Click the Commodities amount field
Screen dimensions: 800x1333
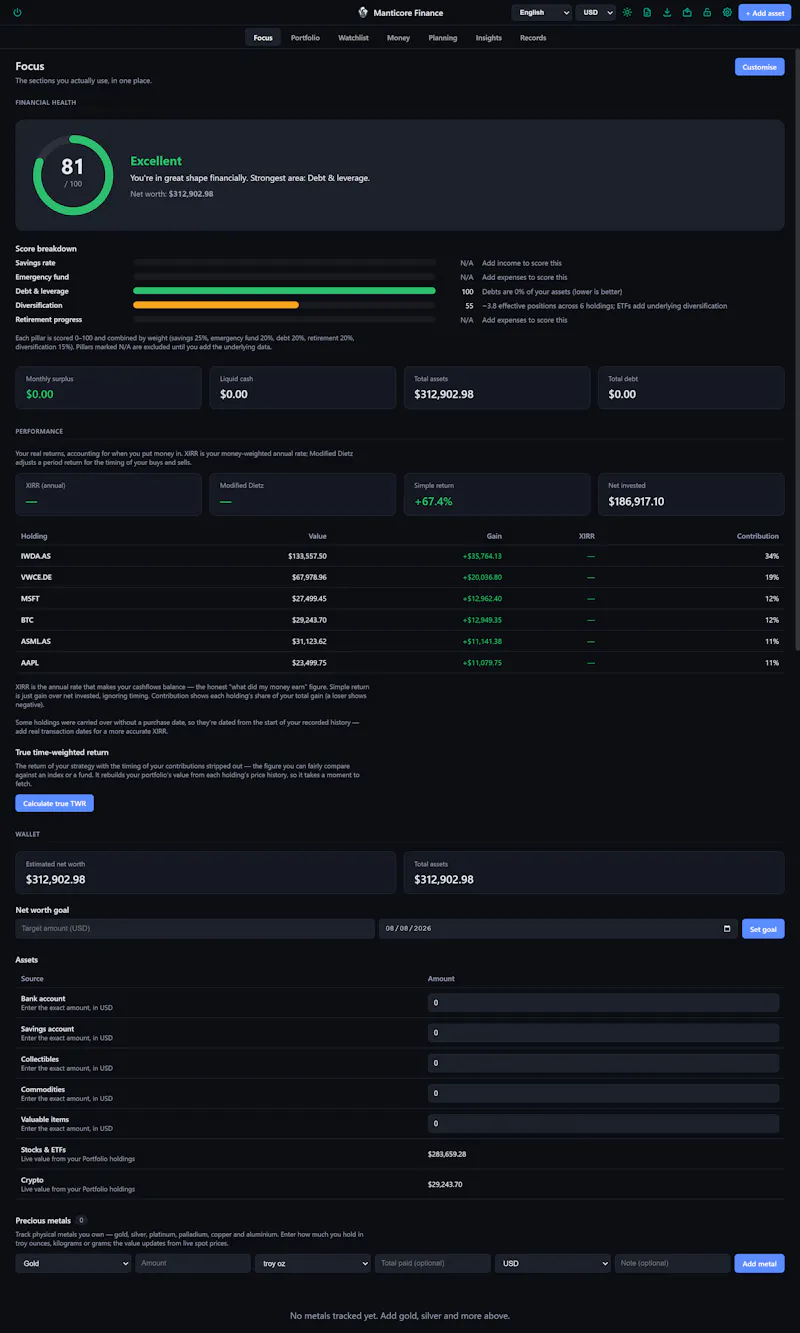[x=603, y=1093]
